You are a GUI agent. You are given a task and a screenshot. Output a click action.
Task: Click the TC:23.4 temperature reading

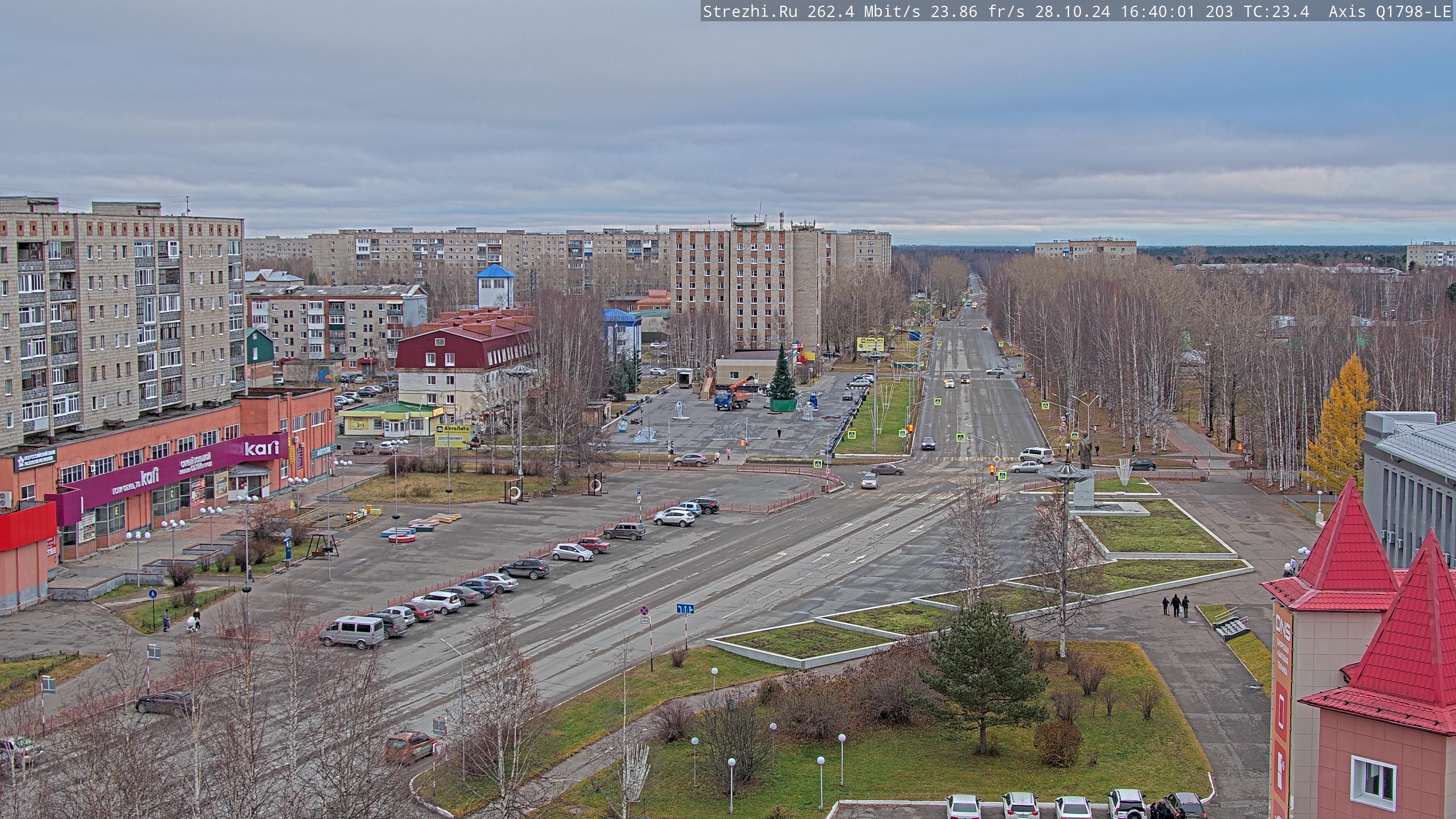1277,11
